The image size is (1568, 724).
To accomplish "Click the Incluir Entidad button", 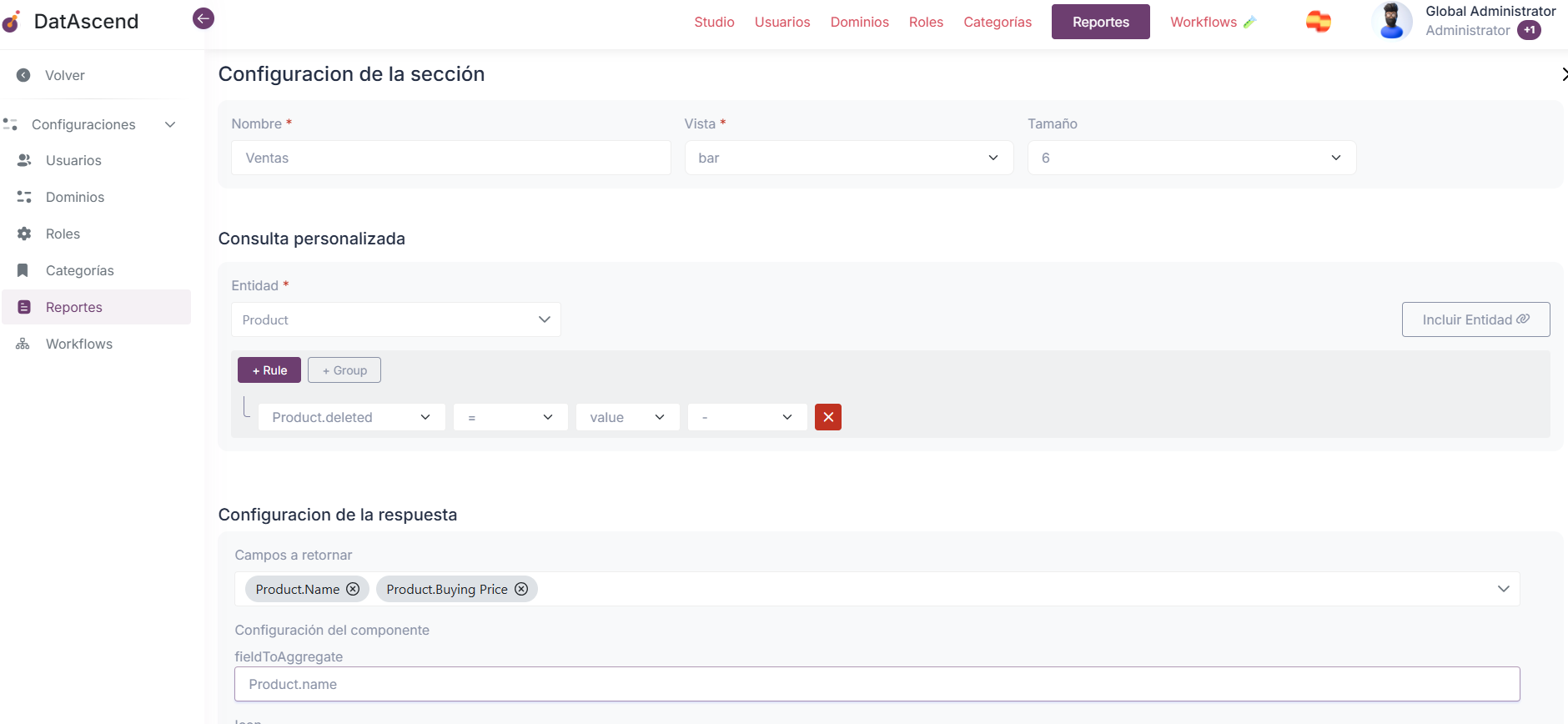I will point(1475,319).
